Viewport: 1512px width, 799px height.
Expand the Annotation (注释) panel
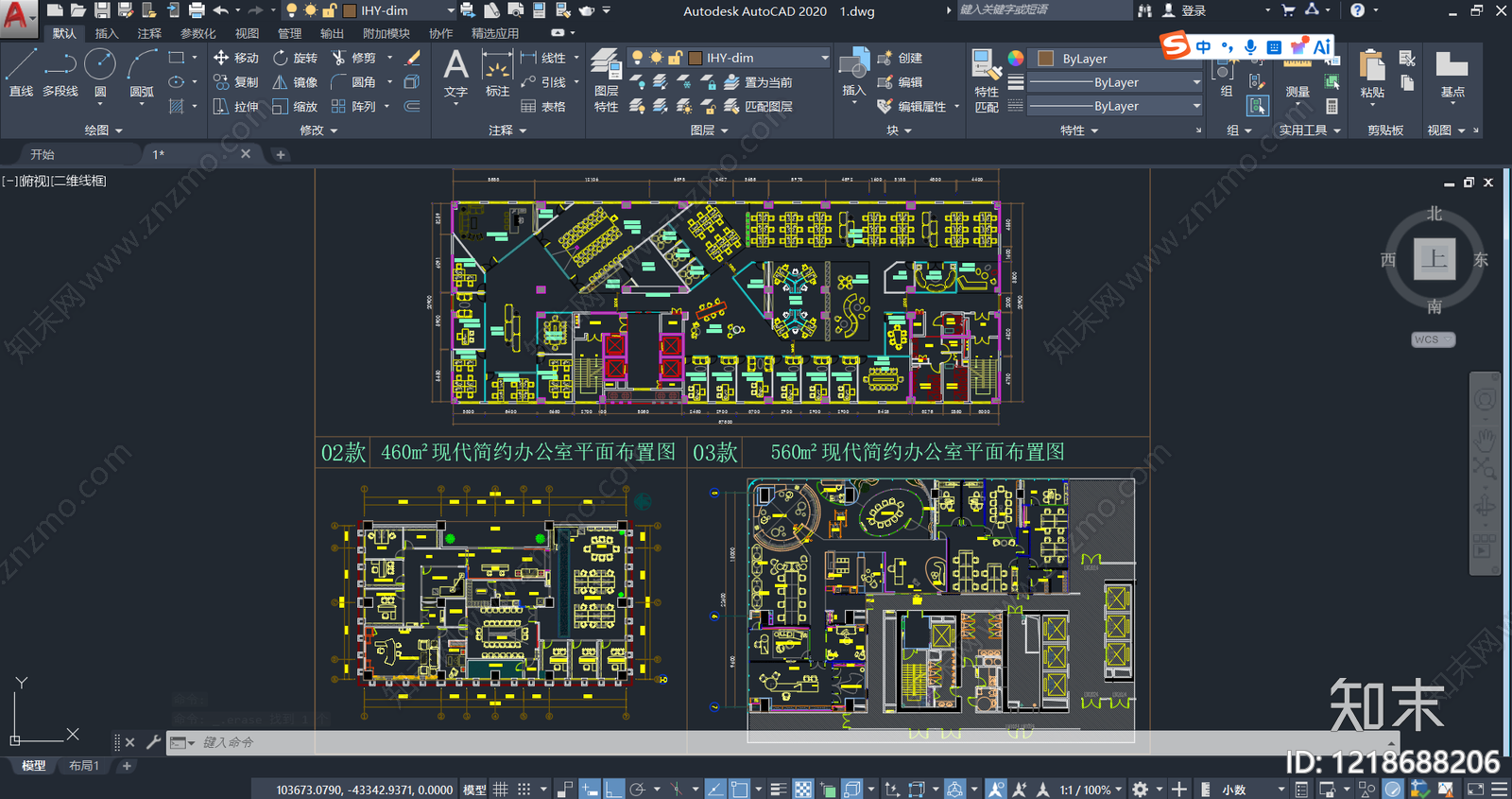click(507, 130)
